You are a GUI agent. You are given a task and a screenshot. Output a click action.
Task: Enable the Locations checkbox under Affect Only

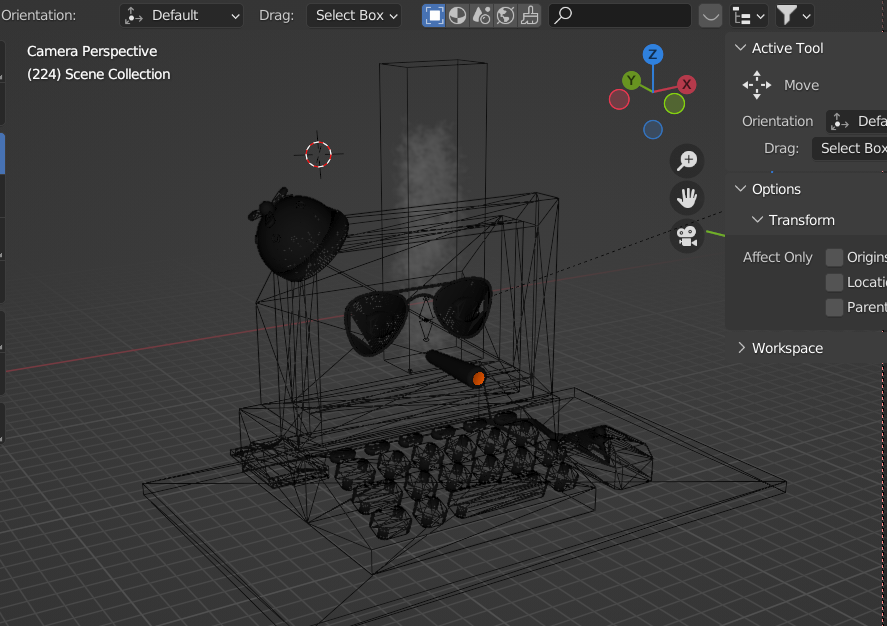(834, 282)
